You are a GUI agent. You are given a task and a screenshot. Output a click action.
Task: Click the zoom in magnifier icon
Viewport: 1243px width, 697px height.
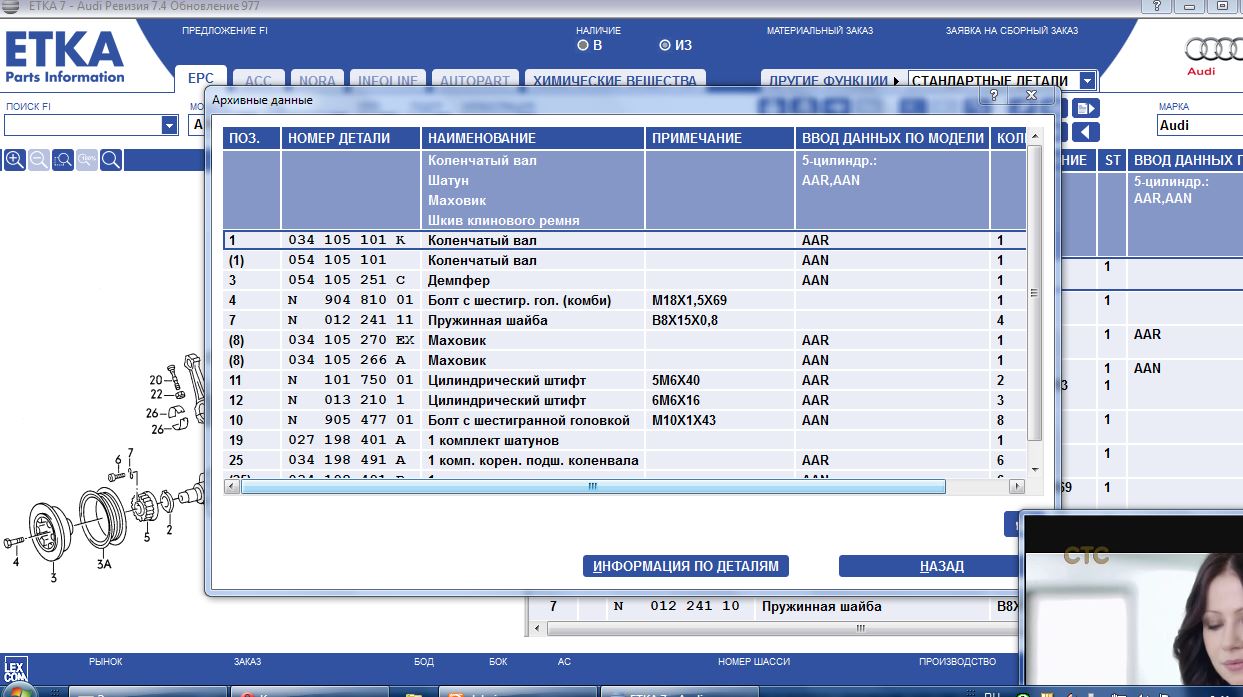click(15, 160)
